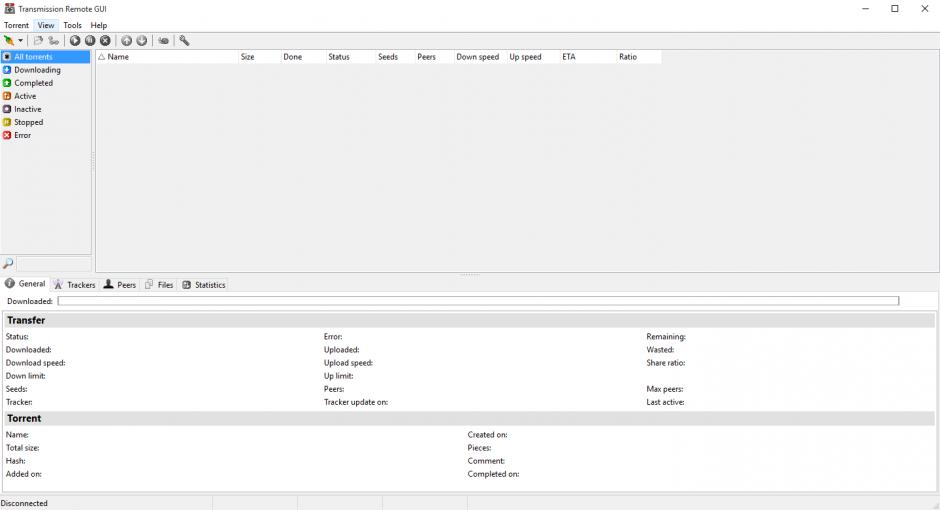
Task: Click the connect to Transmission toolbar icon
Action: [x=9, y=41]
